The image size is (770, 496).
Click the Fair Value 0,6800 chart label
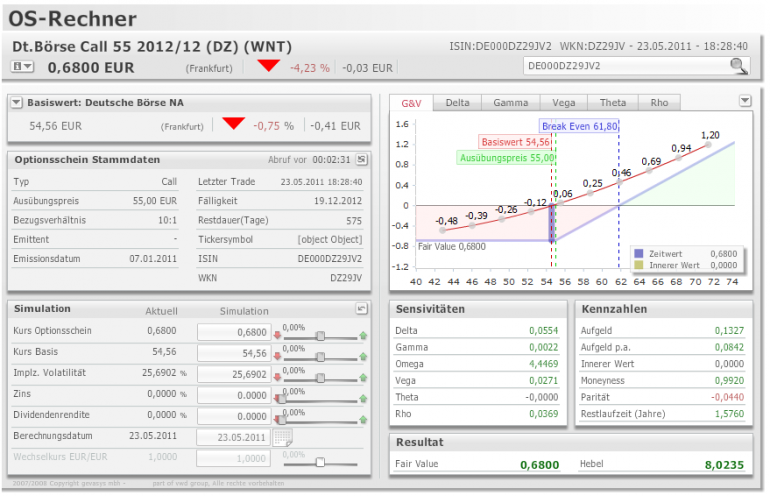(452, 247)
